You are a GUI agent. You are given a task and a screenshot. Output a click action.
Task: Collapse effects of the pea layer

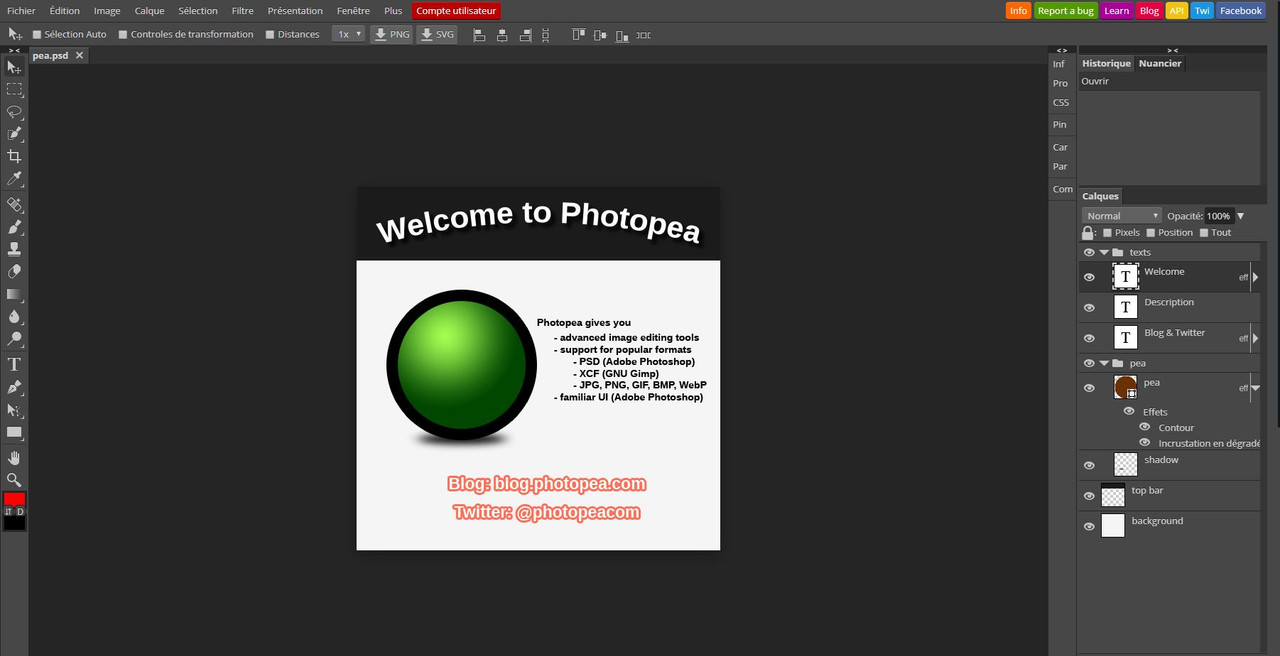click(1255, 388)
